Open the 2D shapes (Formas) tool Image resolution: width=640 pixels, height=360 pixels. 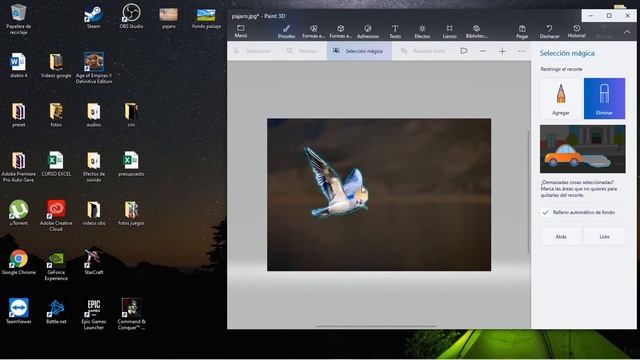coord(313,31)
